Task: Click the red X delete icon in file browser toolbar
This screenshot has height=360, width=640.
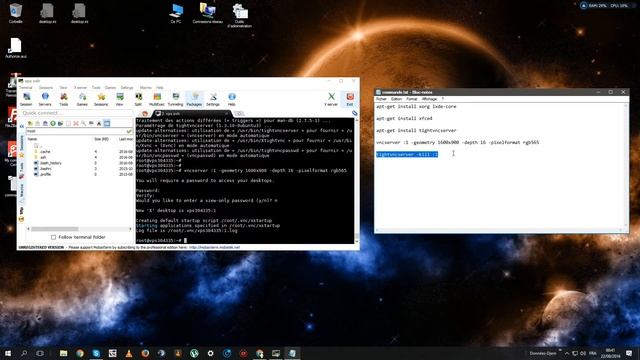Action: (76, 123)
